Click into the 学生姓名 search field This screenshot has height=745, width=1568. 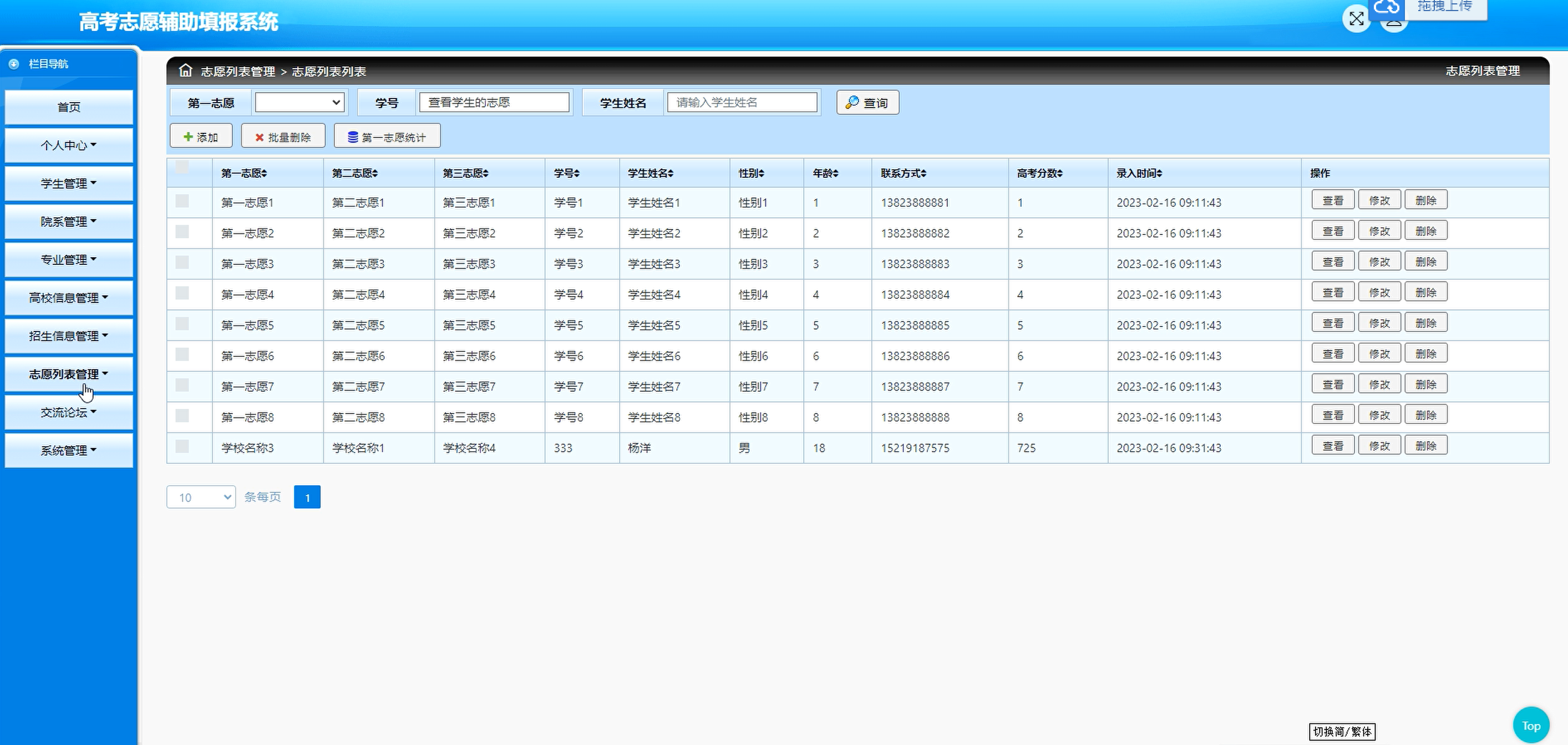[742, 102]
